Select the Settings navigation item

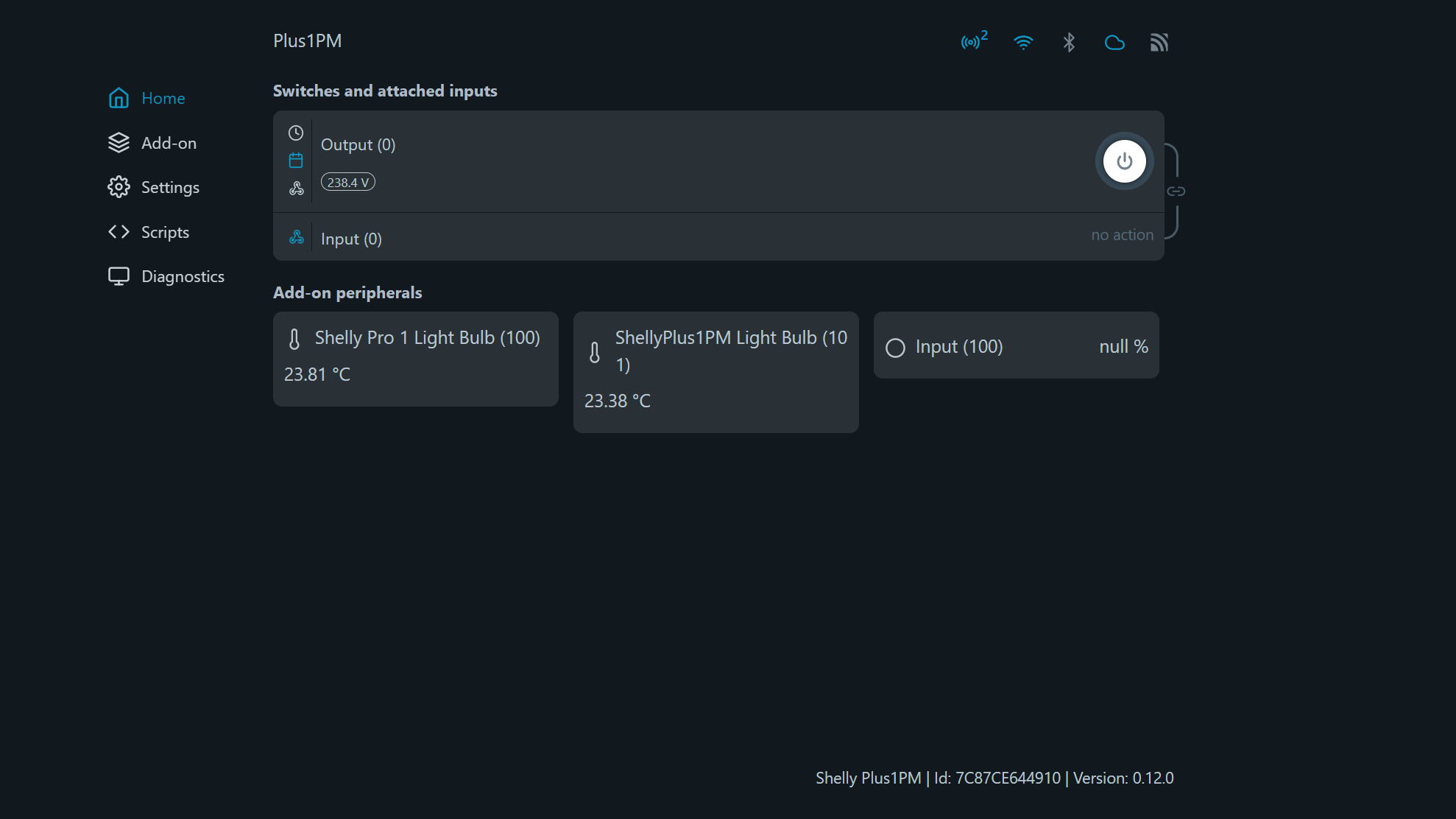click(170, 187)
